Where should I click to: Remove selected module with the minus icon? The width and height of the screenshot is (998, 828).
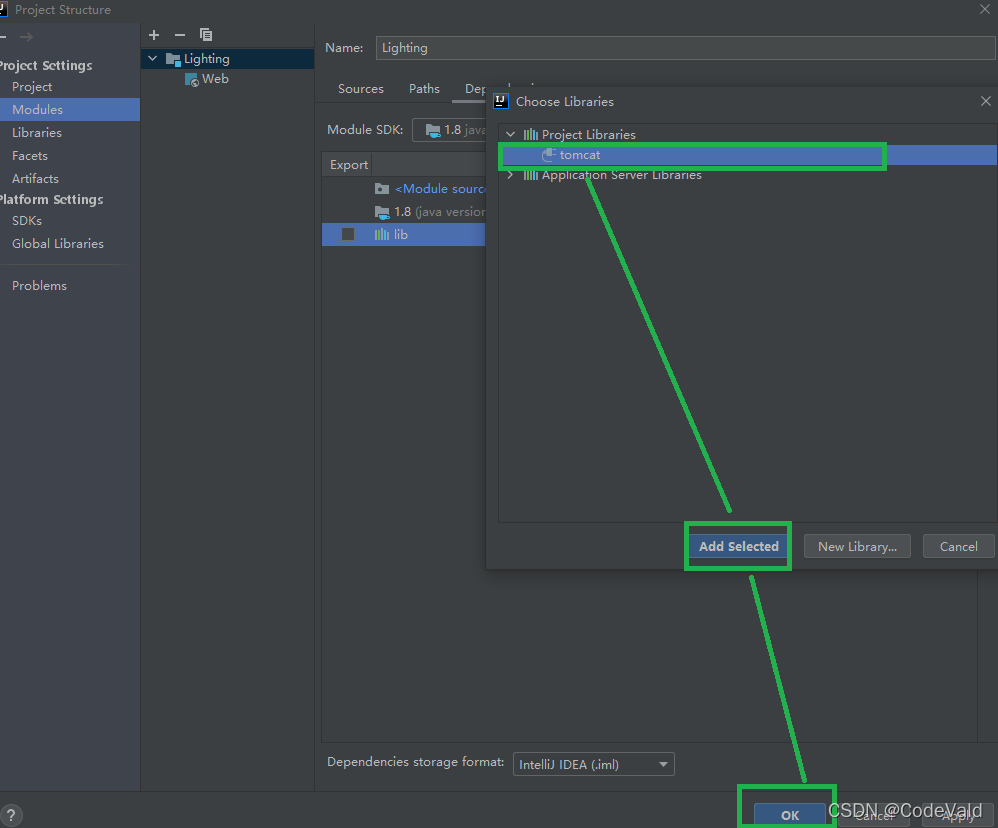179,35
